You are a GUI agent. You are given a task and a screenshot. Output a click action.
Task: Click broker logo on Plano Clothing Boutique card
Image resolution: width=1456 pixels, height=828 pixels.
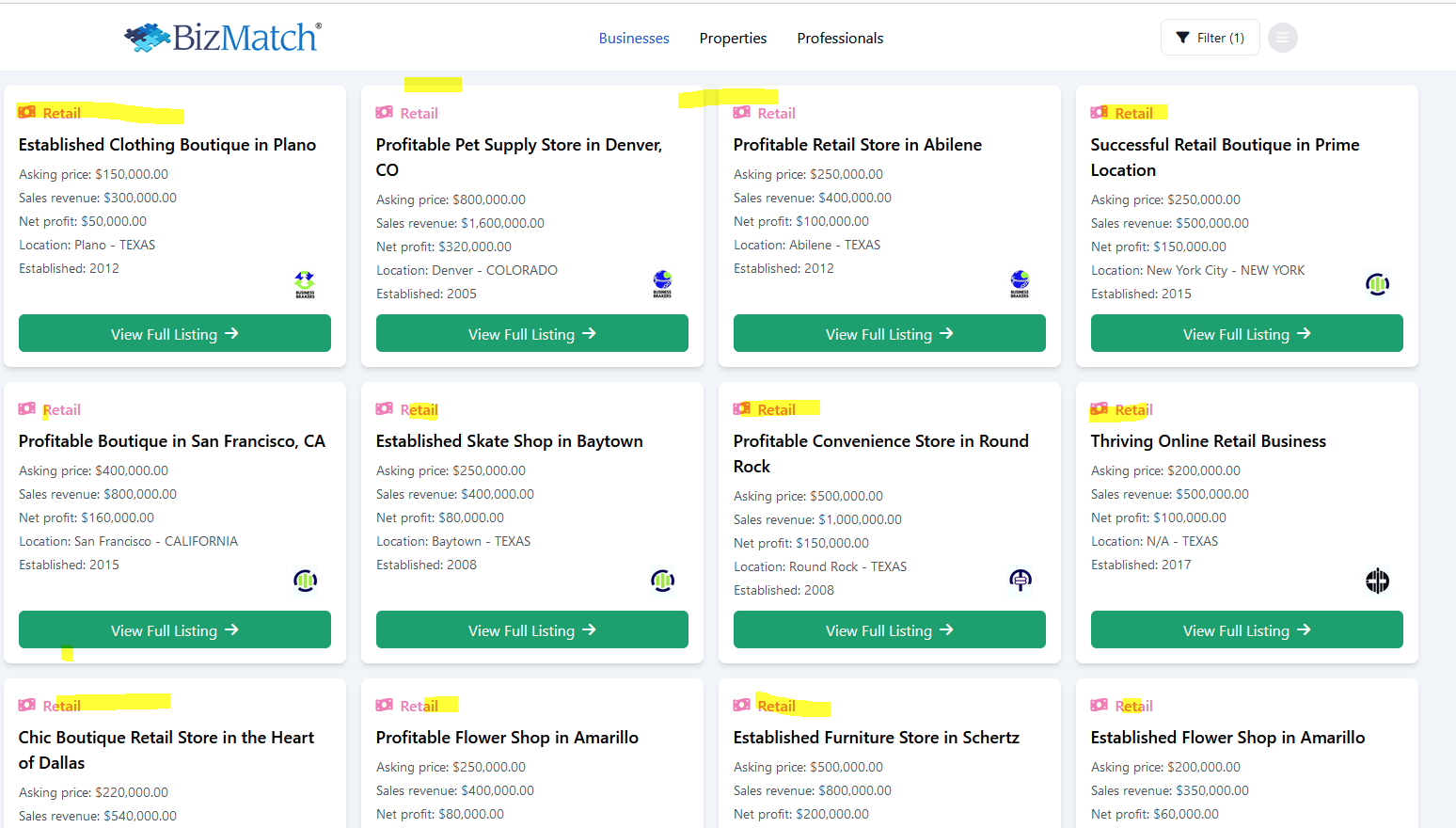(x=305, y=283)
